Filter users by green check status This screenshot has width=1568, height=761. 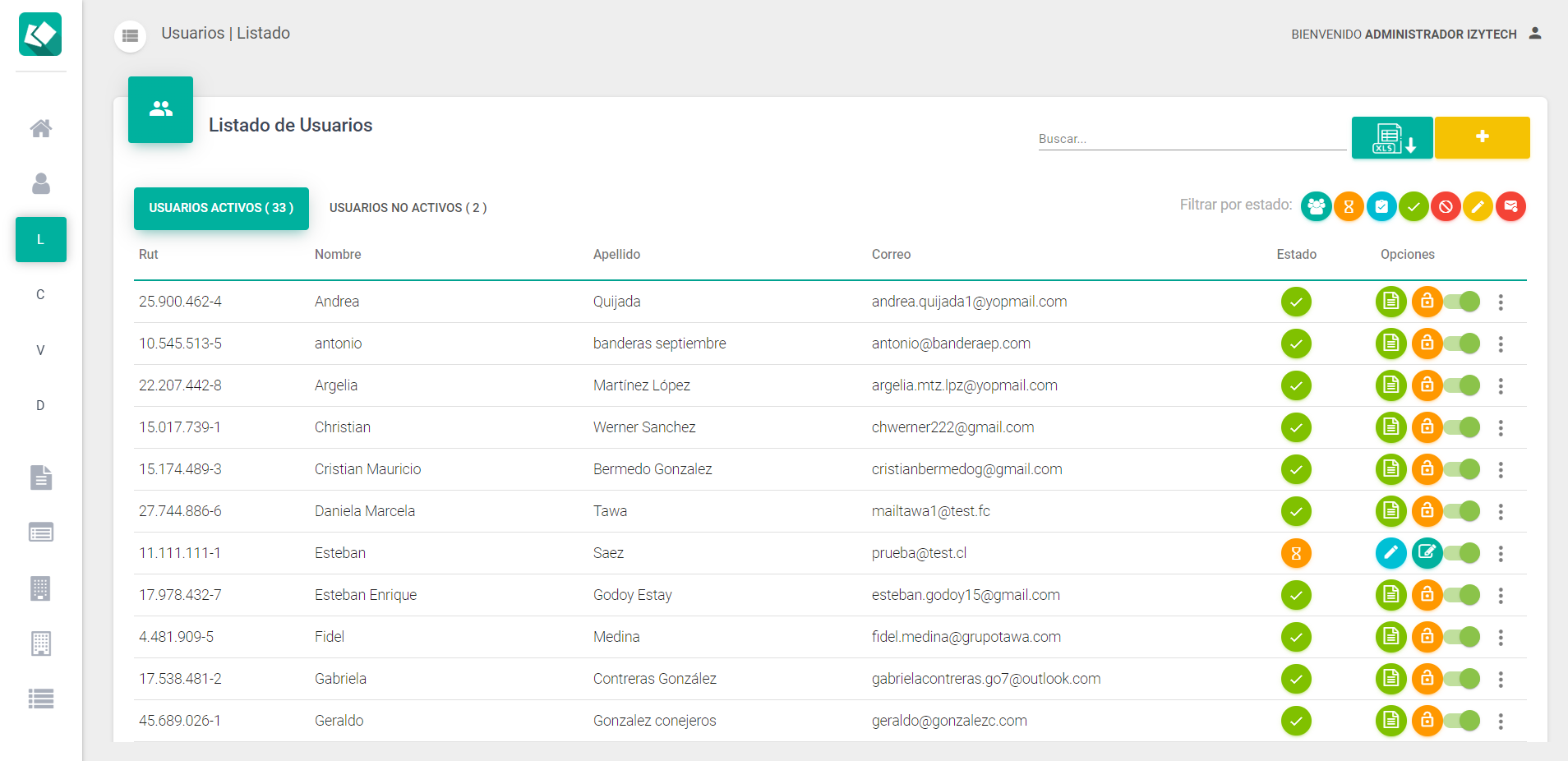tap(1414, 206)
